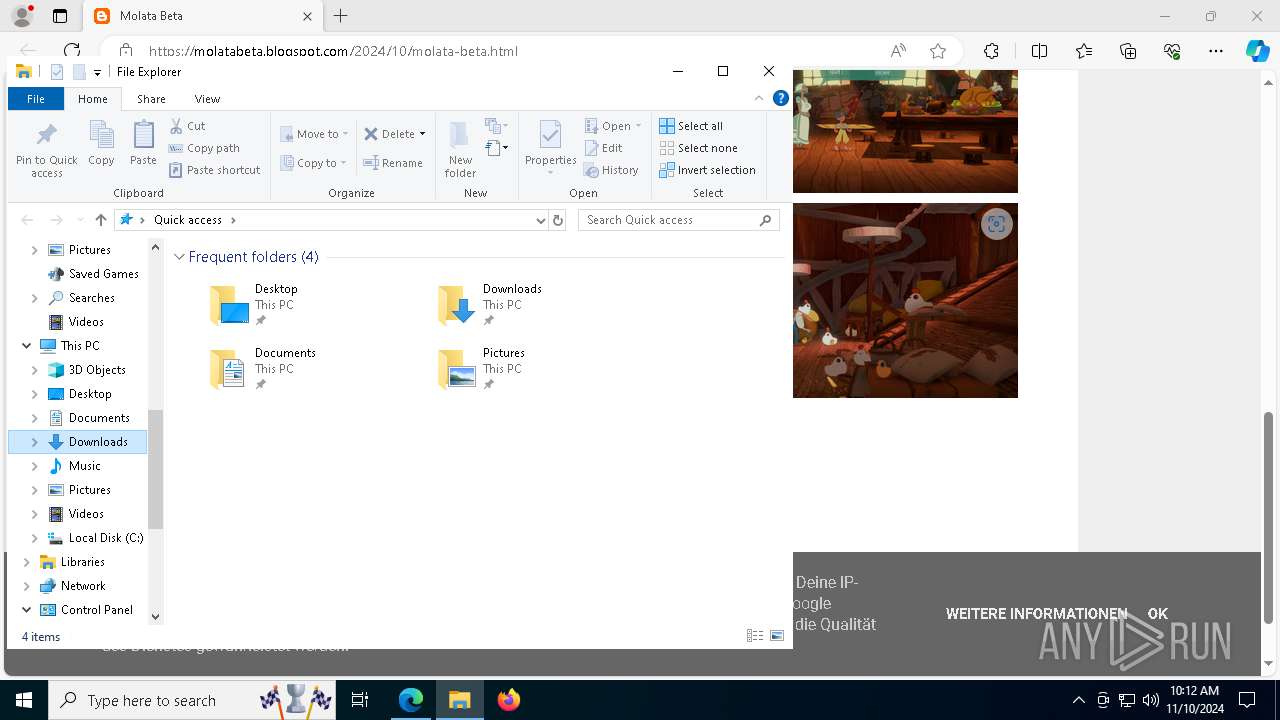Image resolution: width=1280 pixels, height=720 pixels.
Task: Open Copilot icon in Edge
Action: pos(1257,51)
